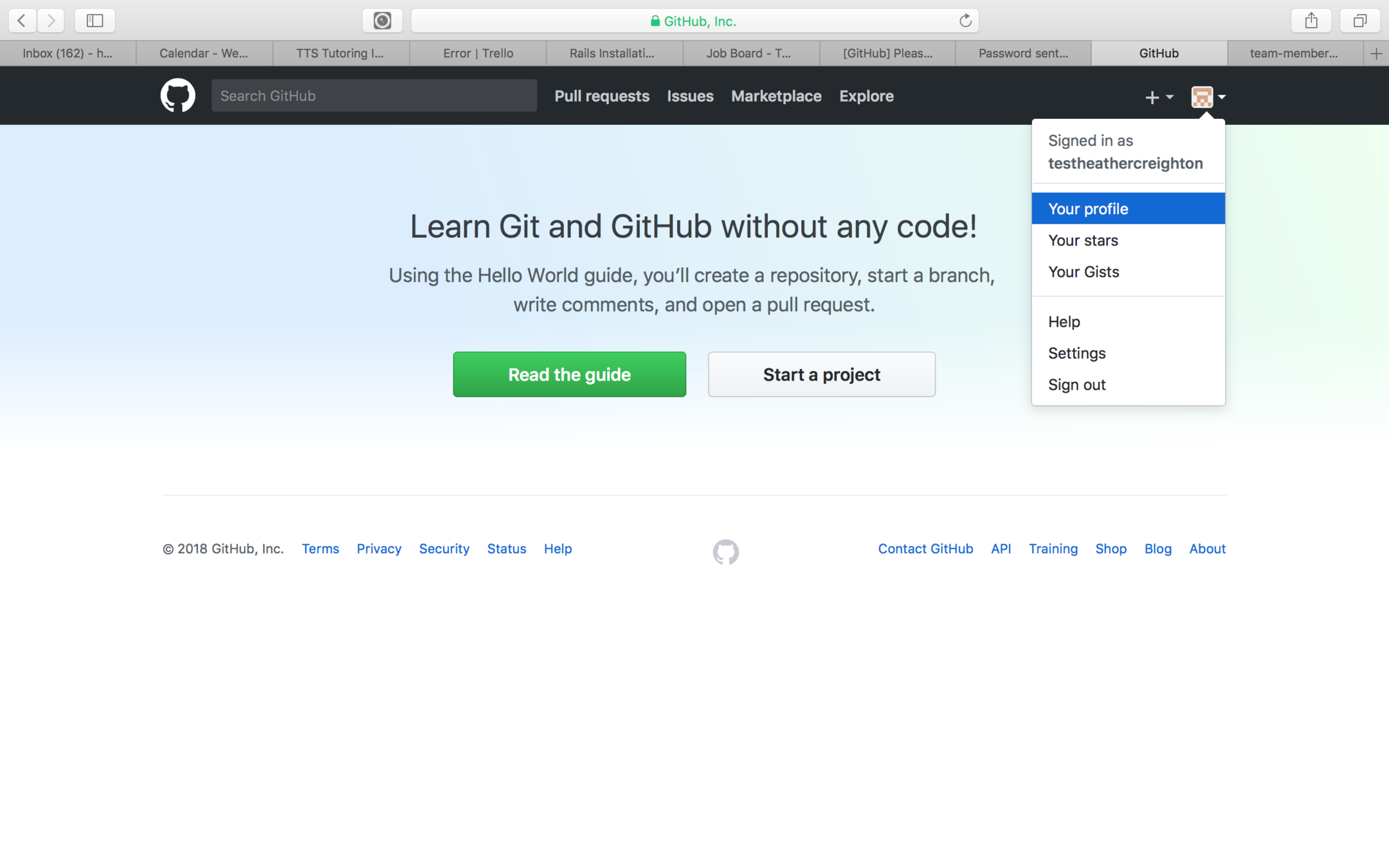Open Settings from user menu
1389x868 pixels.
[1076, 353]
